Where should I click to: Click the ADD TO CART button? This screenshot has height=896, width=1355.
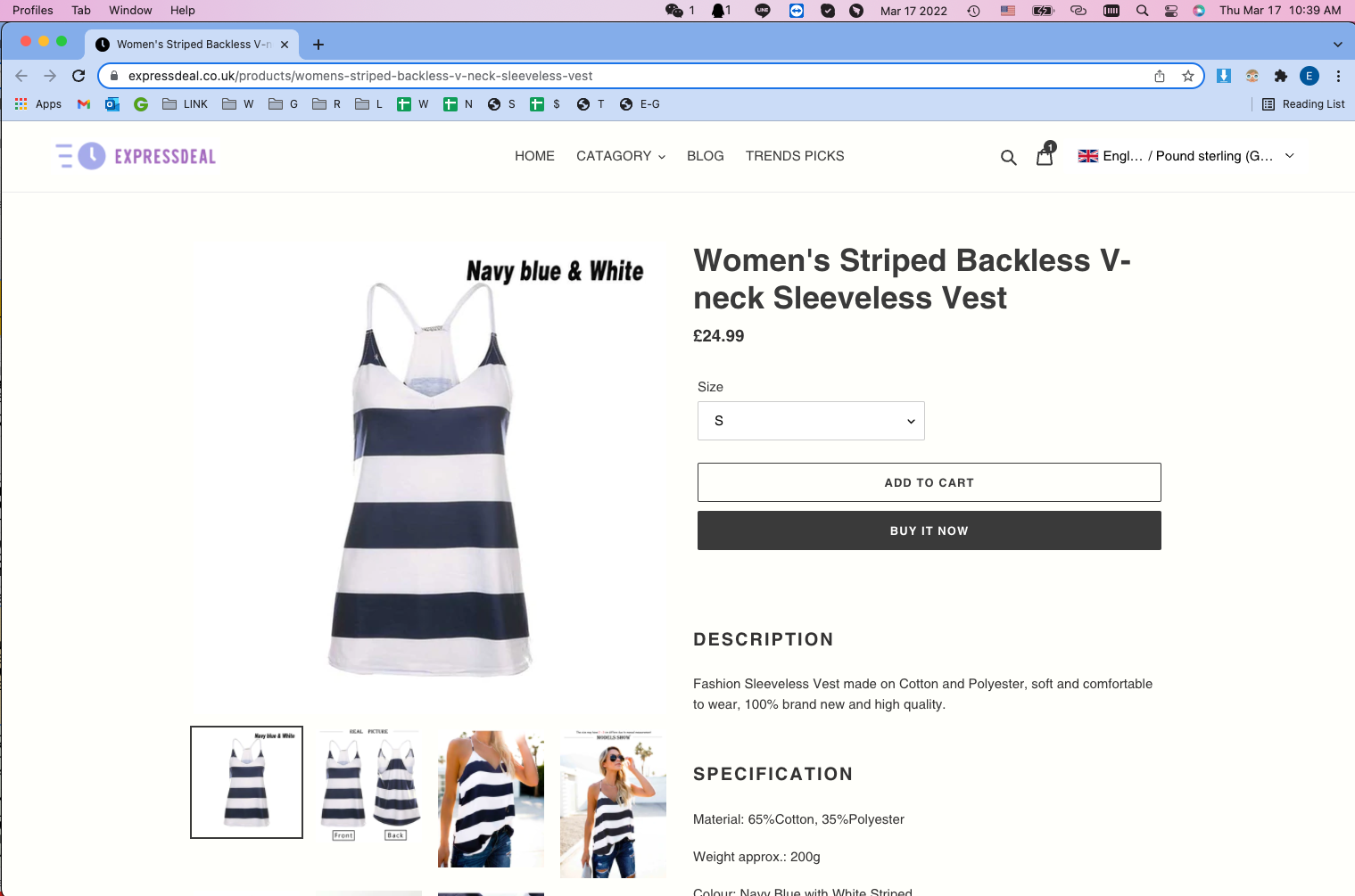929,482
